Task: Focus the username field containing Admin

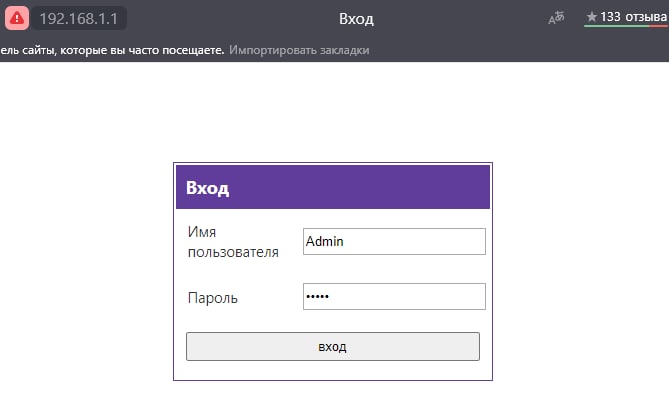Action: pos(393,241)
